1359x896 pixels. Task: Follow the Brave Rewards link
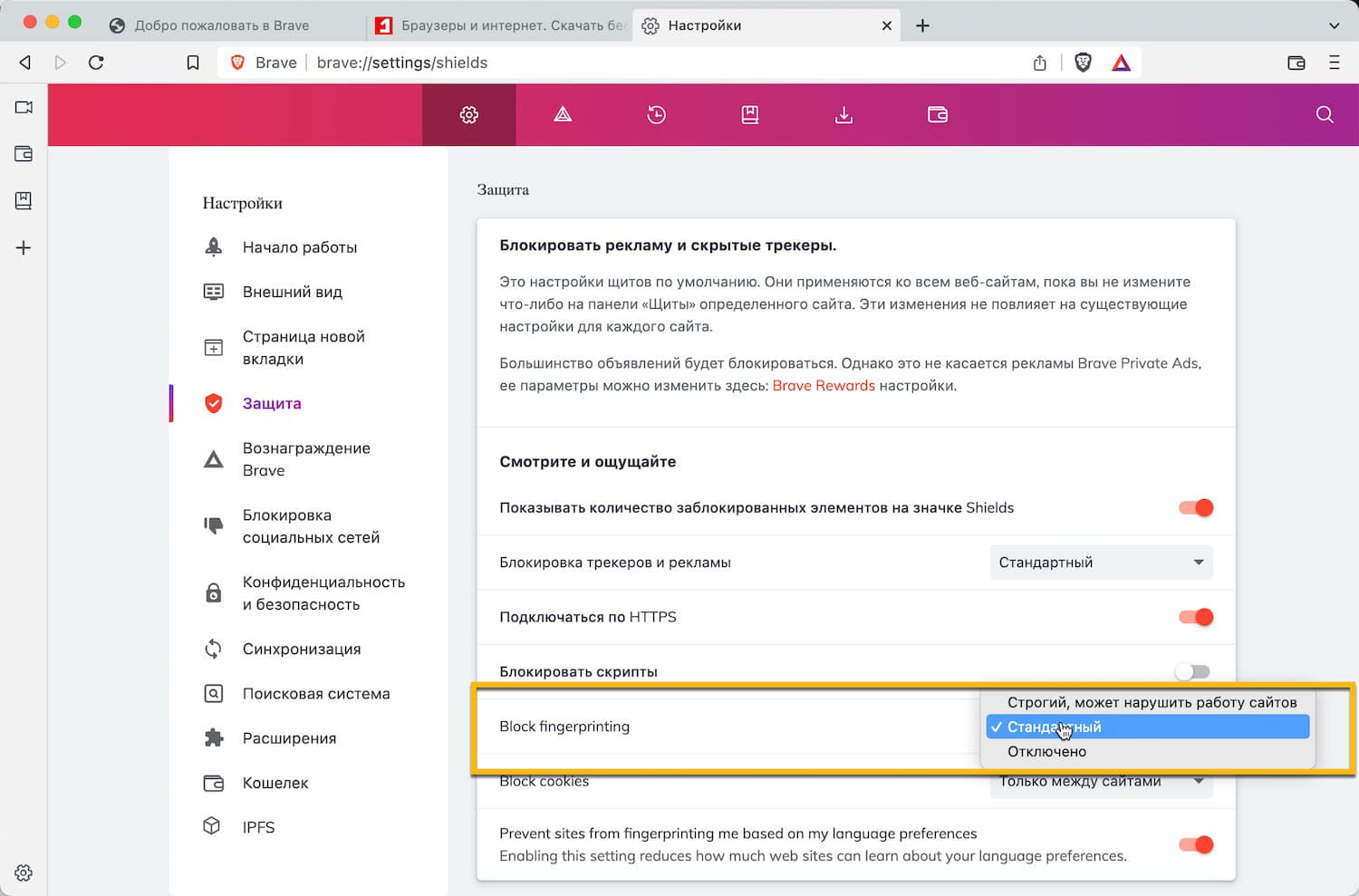tap(824, 386)
